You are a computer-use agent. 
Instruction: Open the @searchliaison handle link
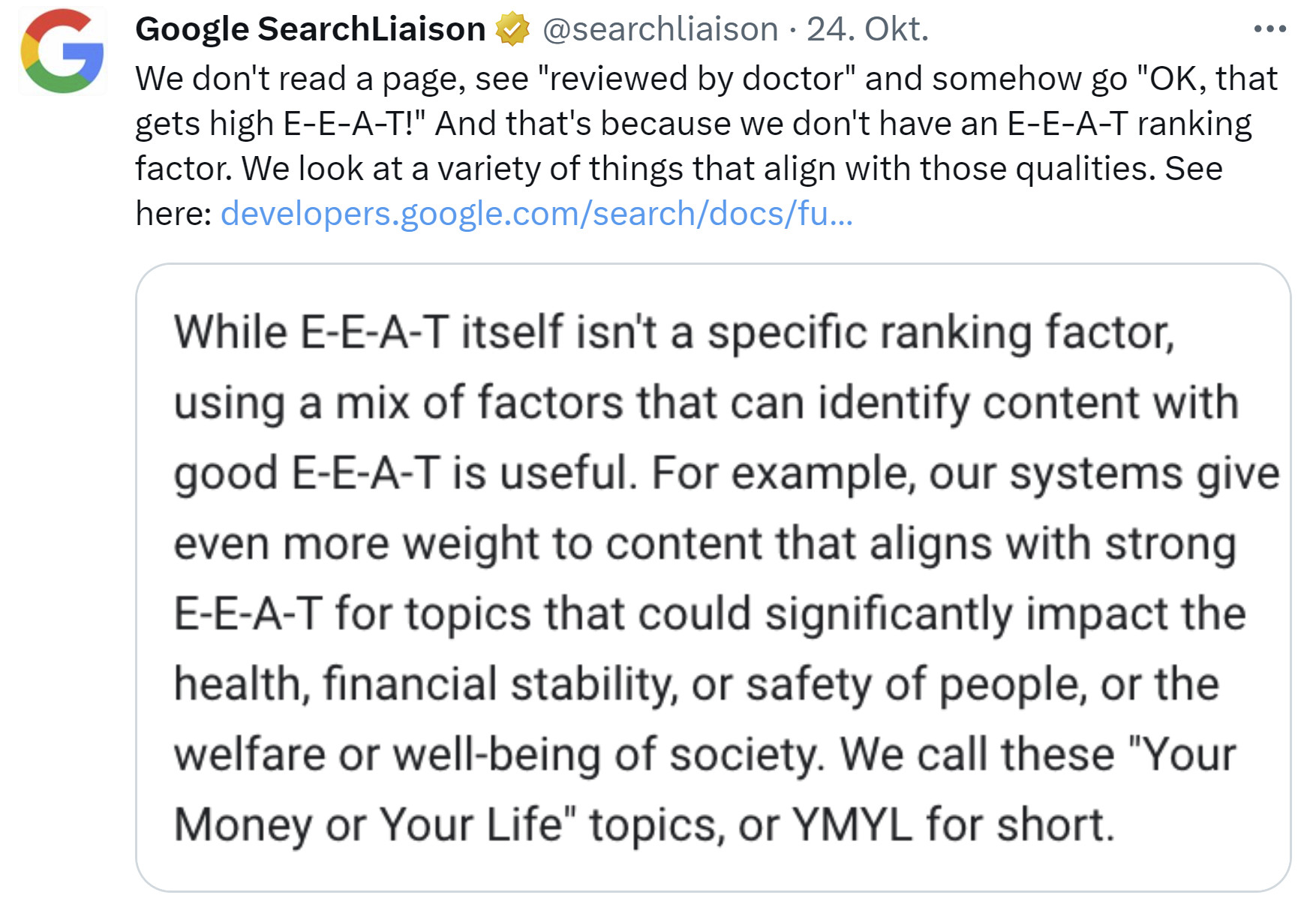point(660,29)
